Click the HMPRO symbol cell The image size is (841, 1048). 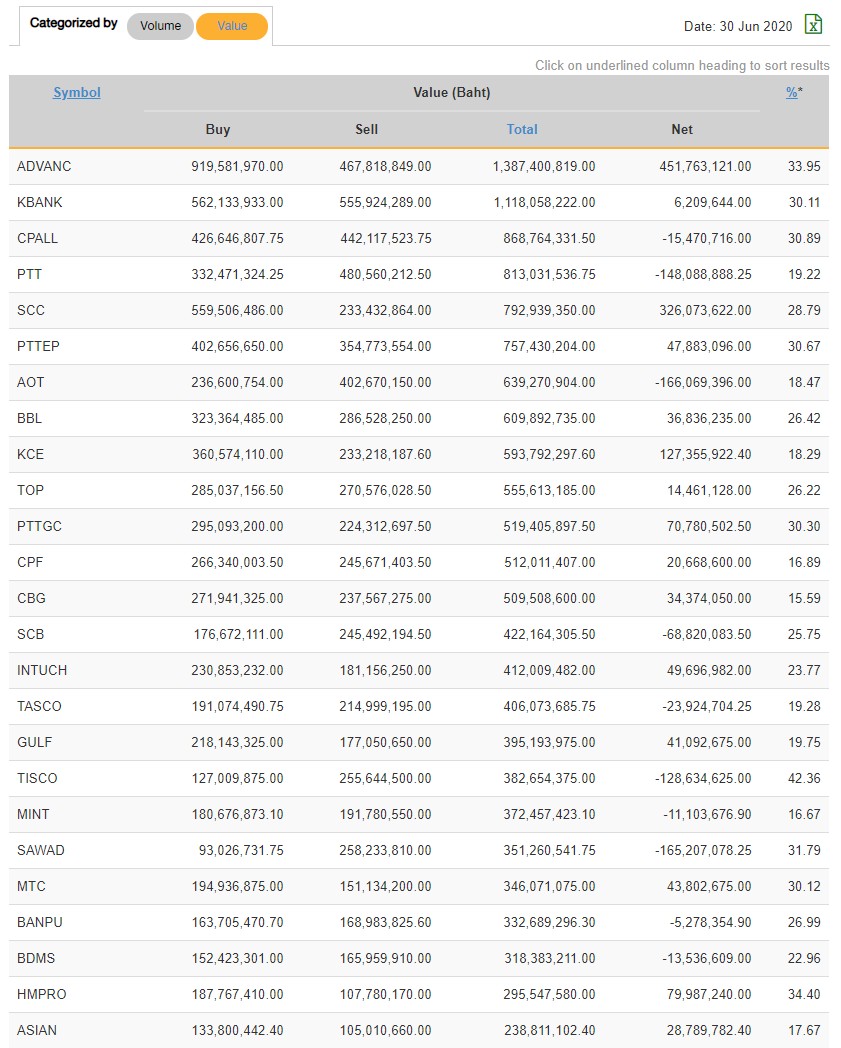coord(42,994)
